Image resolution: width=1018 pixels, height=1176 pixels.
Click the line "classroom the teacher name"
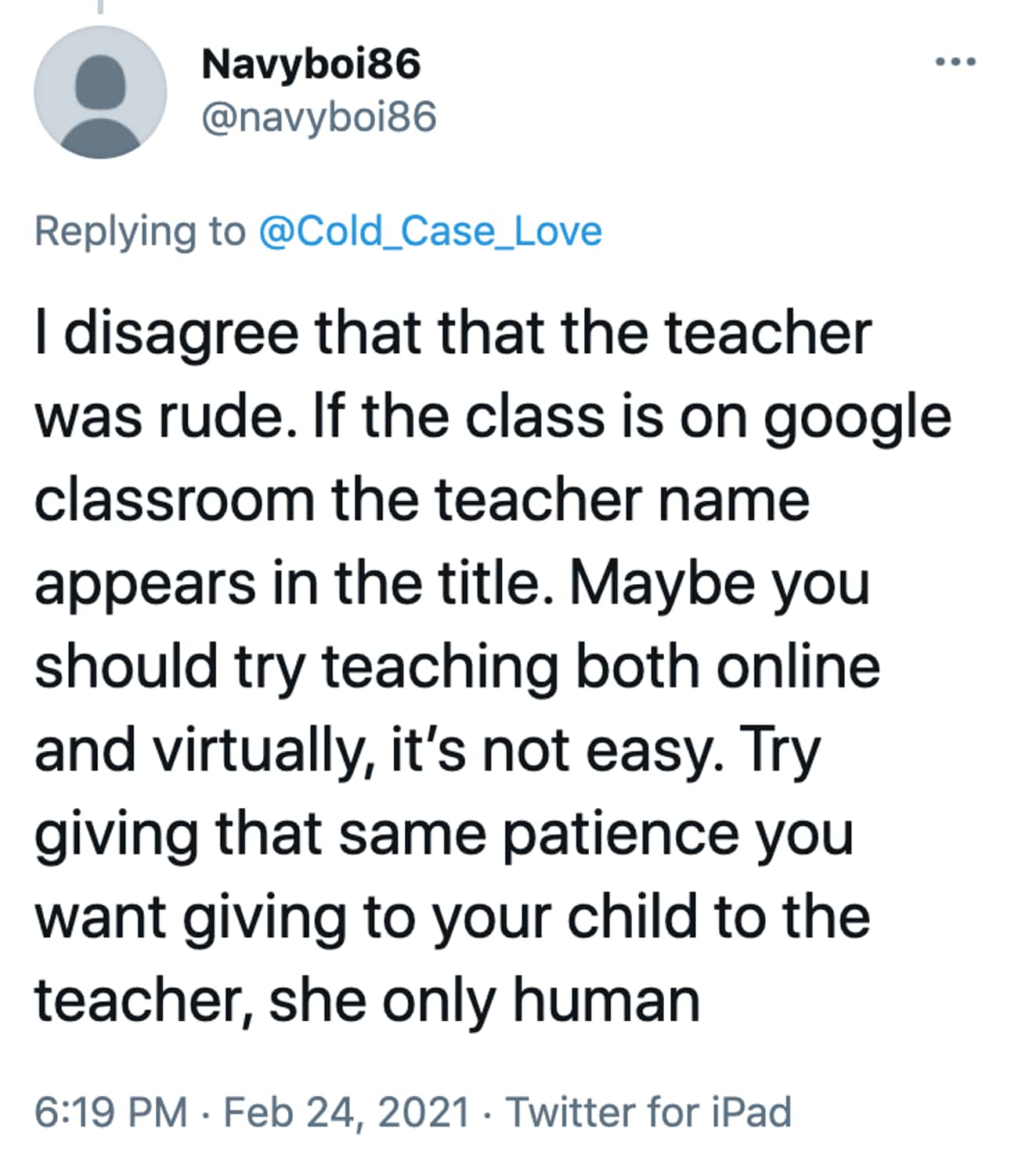tap(422, 501)
